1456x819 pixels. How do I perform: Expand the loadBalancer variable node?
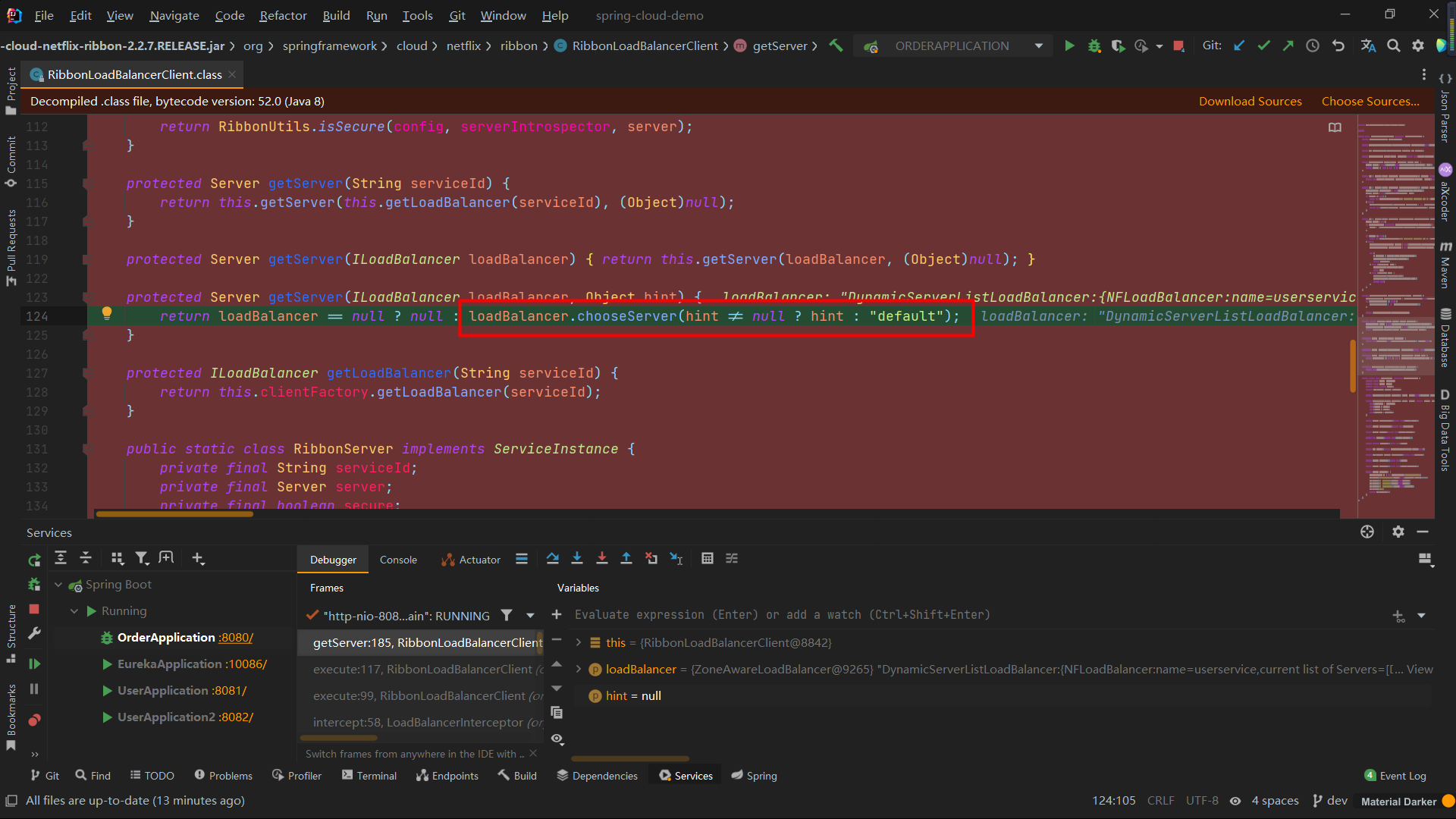pyautogui.click(x=579, y=669)
